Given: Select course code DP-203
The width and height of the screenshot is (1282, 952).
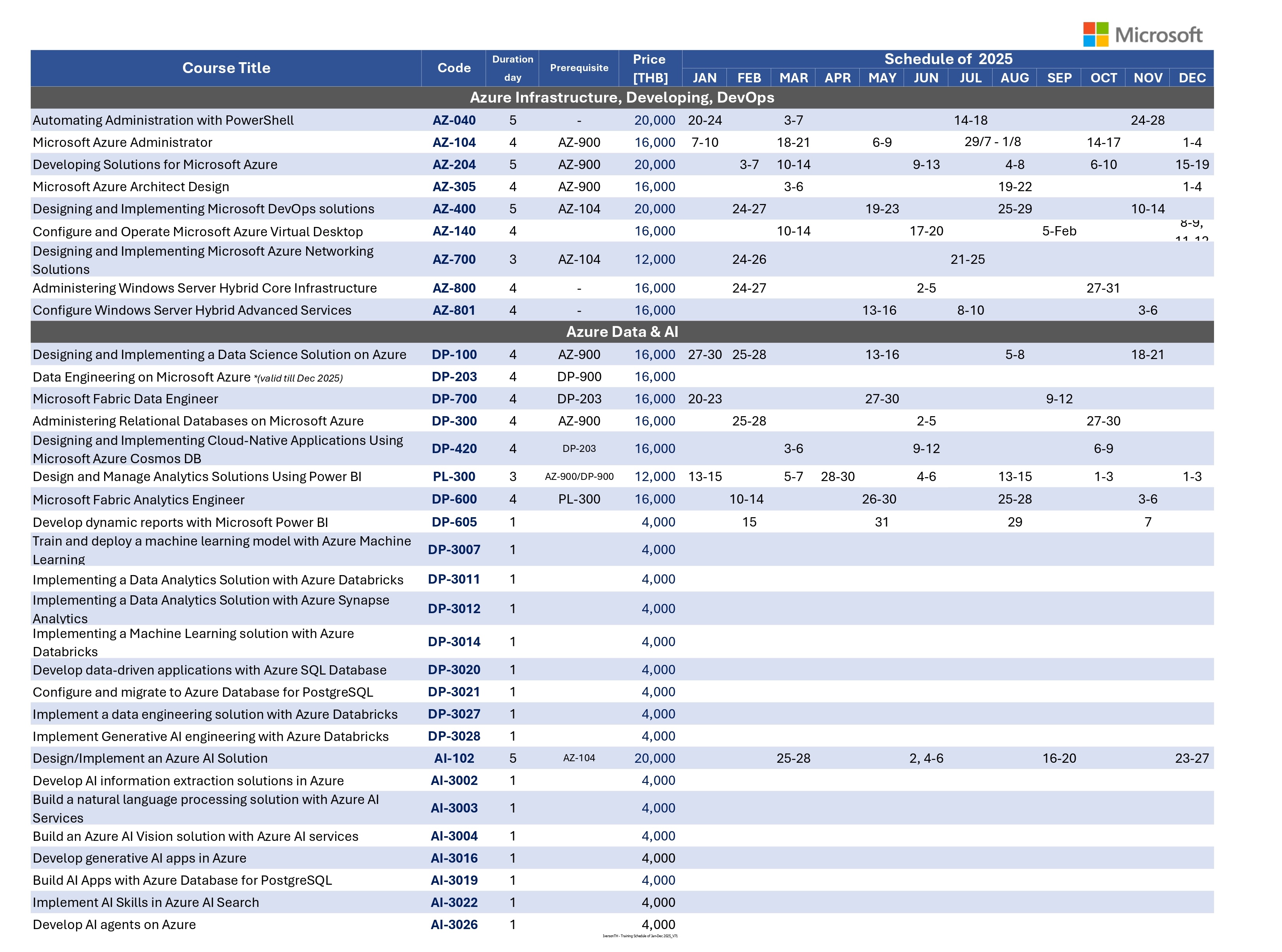Looking at the screenshot, I should pos(454,377).
